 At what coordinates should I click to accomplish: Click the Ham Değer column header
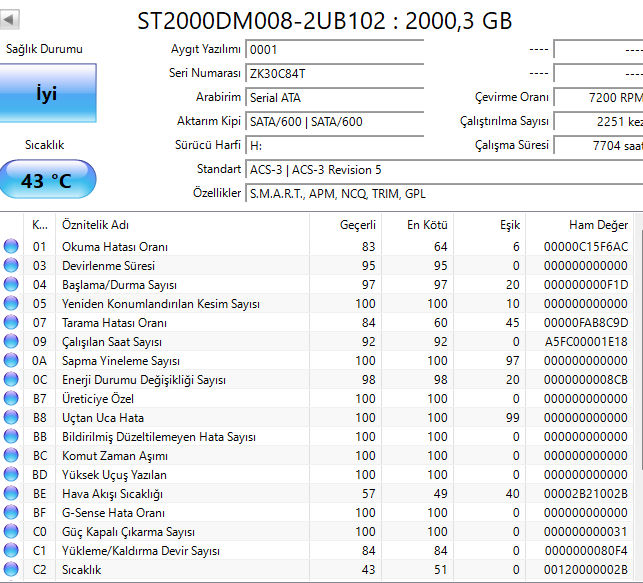pyautogui.click(x=579, y=225)
